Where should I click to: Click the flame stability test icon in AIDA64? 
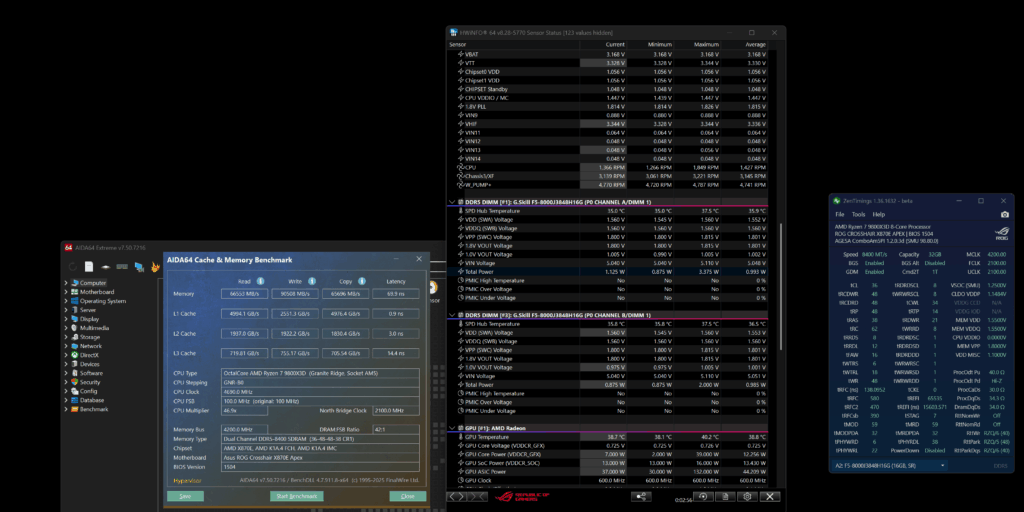(x=155, y=266)
